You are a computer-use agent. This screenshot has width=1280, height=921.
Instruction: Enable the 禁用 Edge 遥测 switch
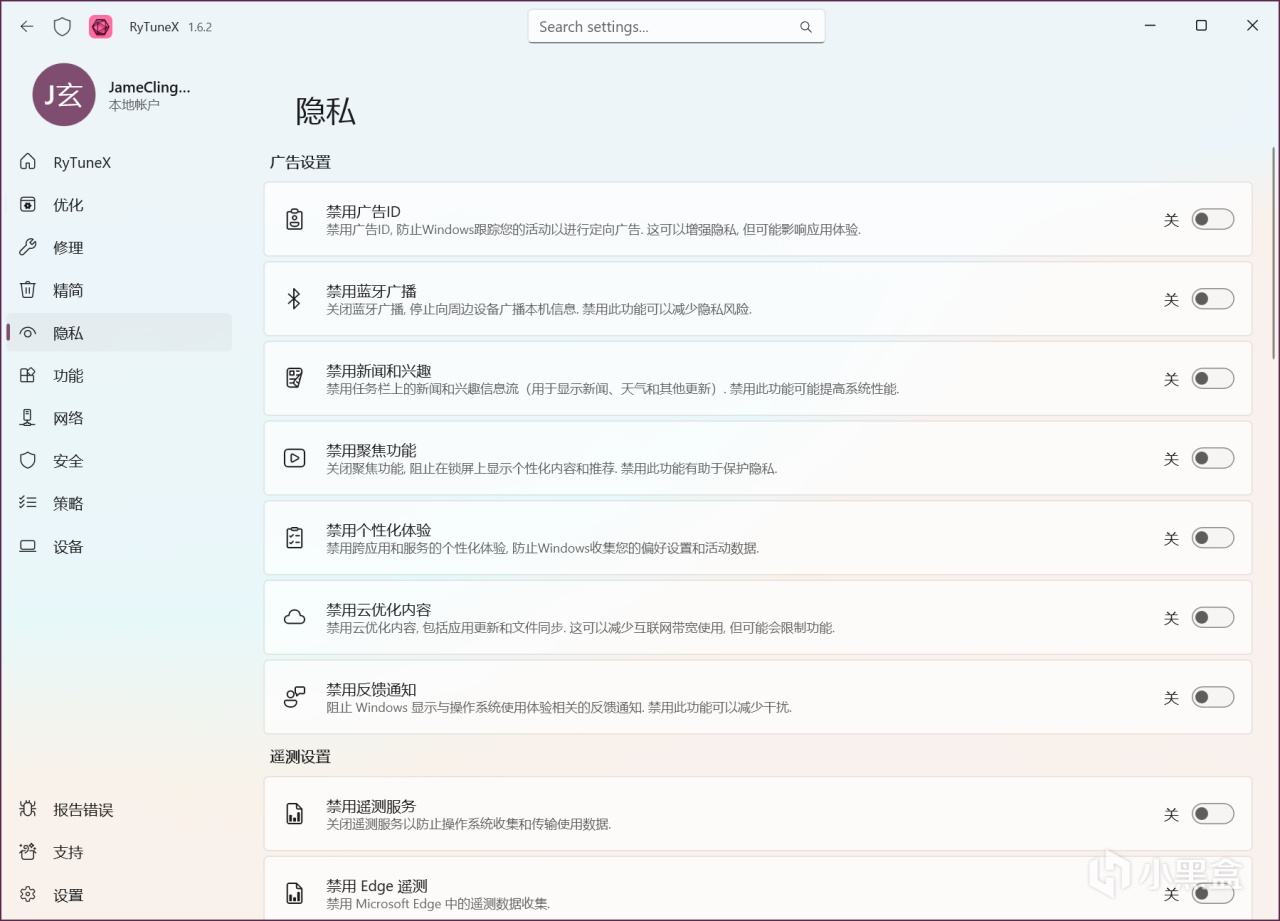(1212, 893)
